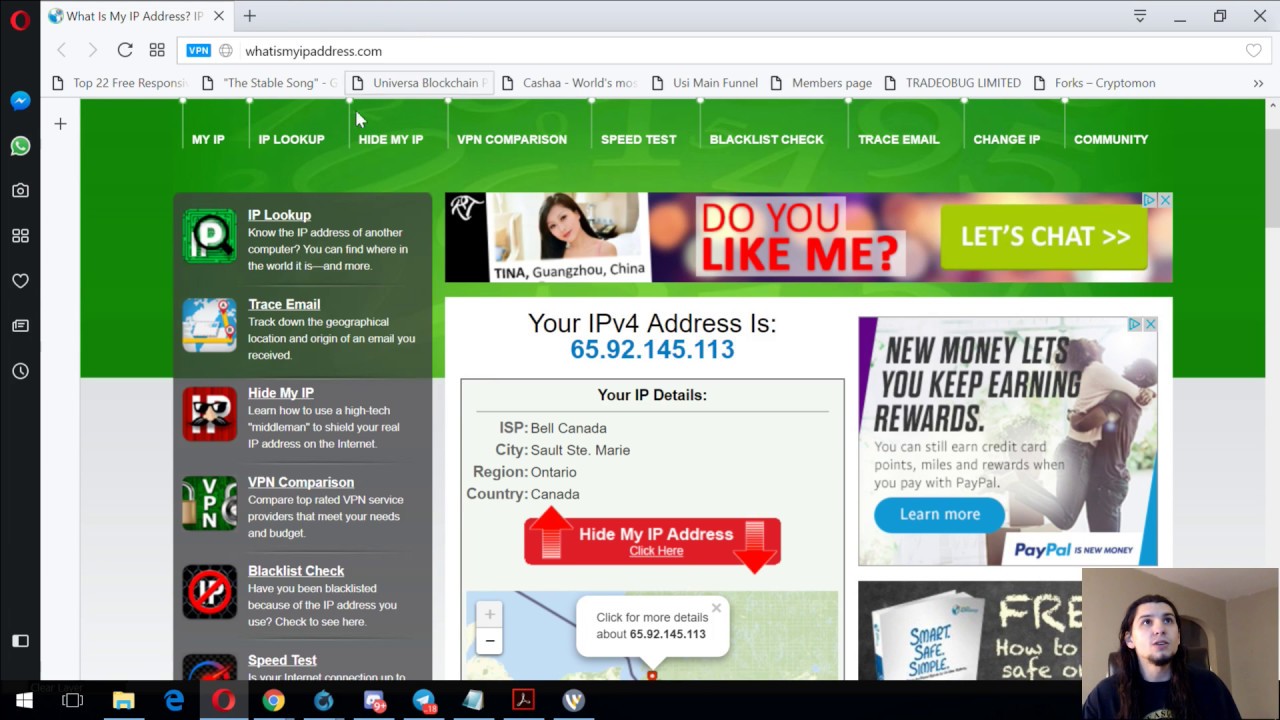Image resolution: width=1280 pixels, height=720 pixels.
Task: Click the snapshot camera sidebar icon
Action: click(20, 190)
